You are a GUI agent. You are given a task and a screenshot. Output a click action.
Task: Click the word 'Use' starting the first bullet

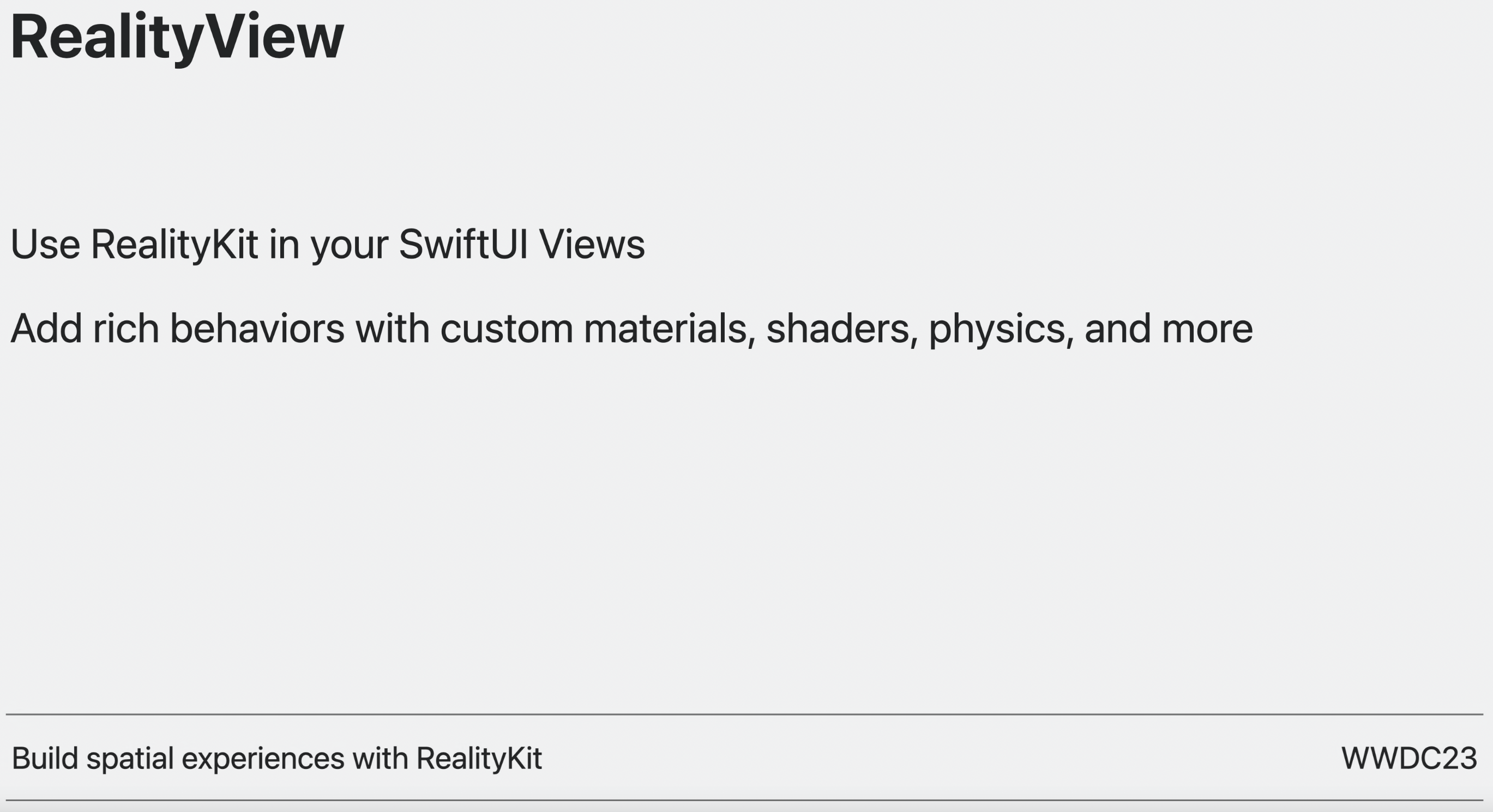coord(45,244)
